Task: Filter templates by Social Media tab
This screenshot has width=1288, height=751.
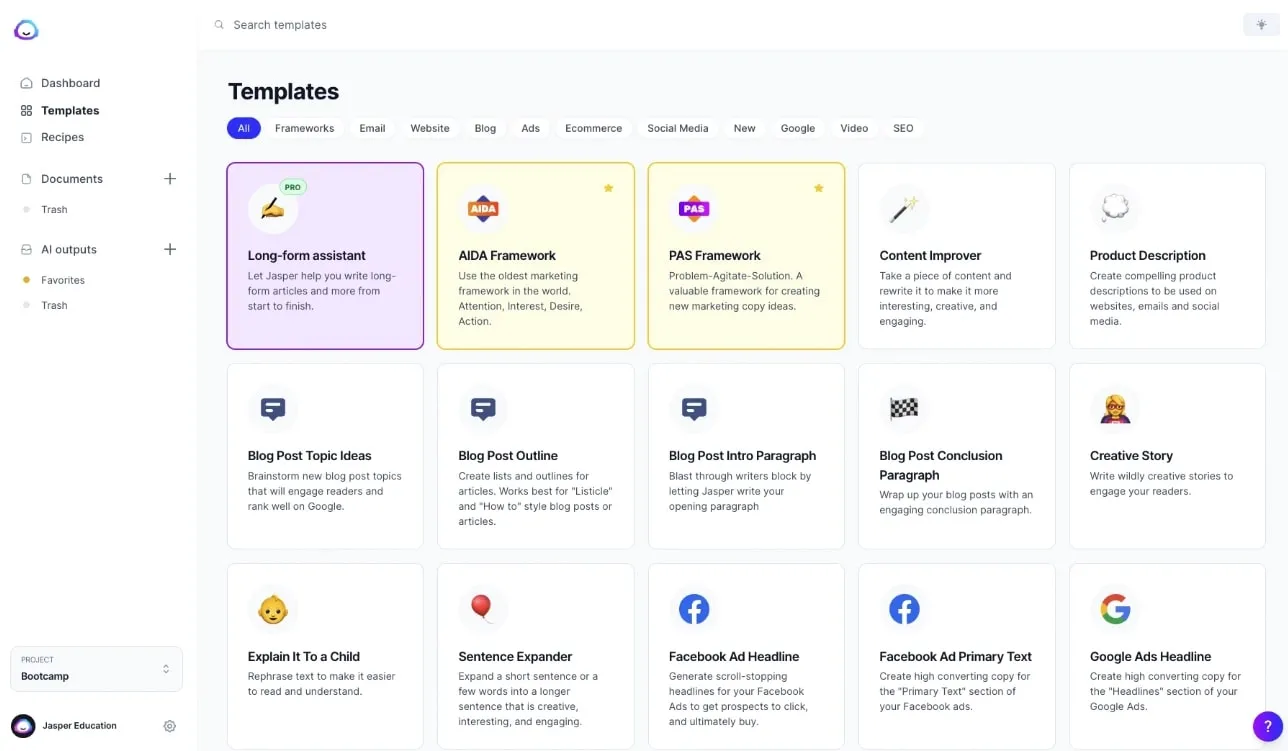Action: point(677,128)
